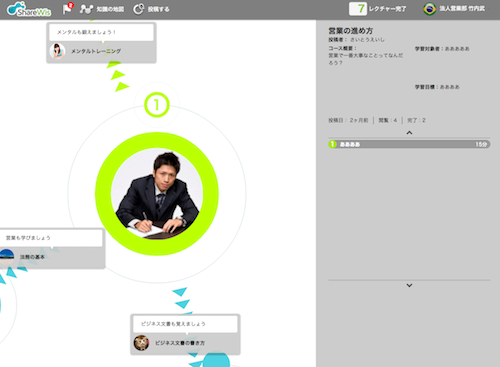Image resolution: width=500 pixels, height=367 pixels.
Task: Click the ビジネス文書の書き方 cat avatar
Action: click(x=141, y=343)
